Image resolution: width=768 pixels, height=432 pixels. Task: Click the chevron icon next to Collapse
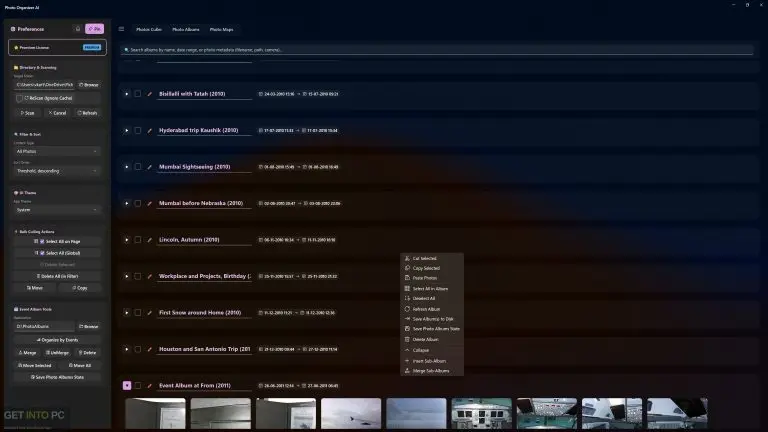click(407, 350)
